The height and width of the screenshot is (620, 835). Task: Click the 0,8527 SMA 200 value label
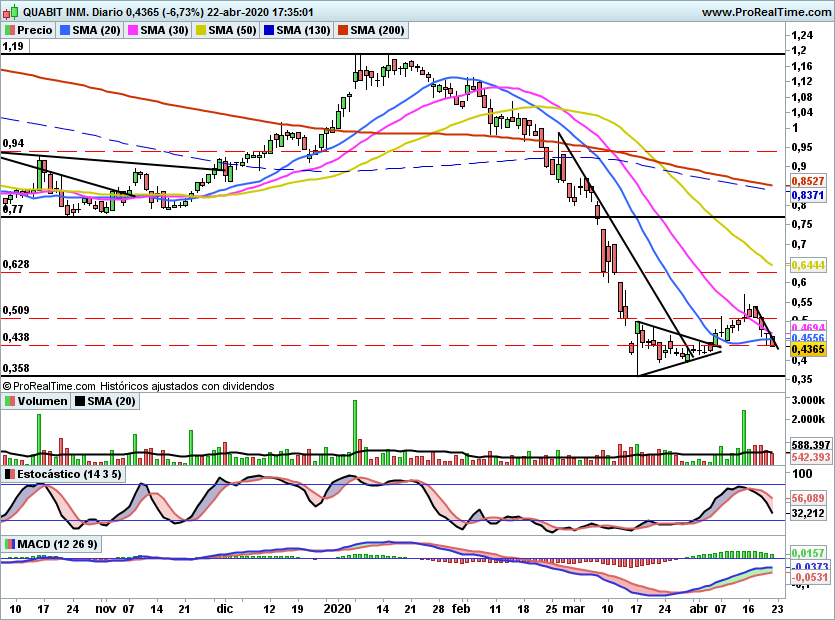(x=808, y=181)
